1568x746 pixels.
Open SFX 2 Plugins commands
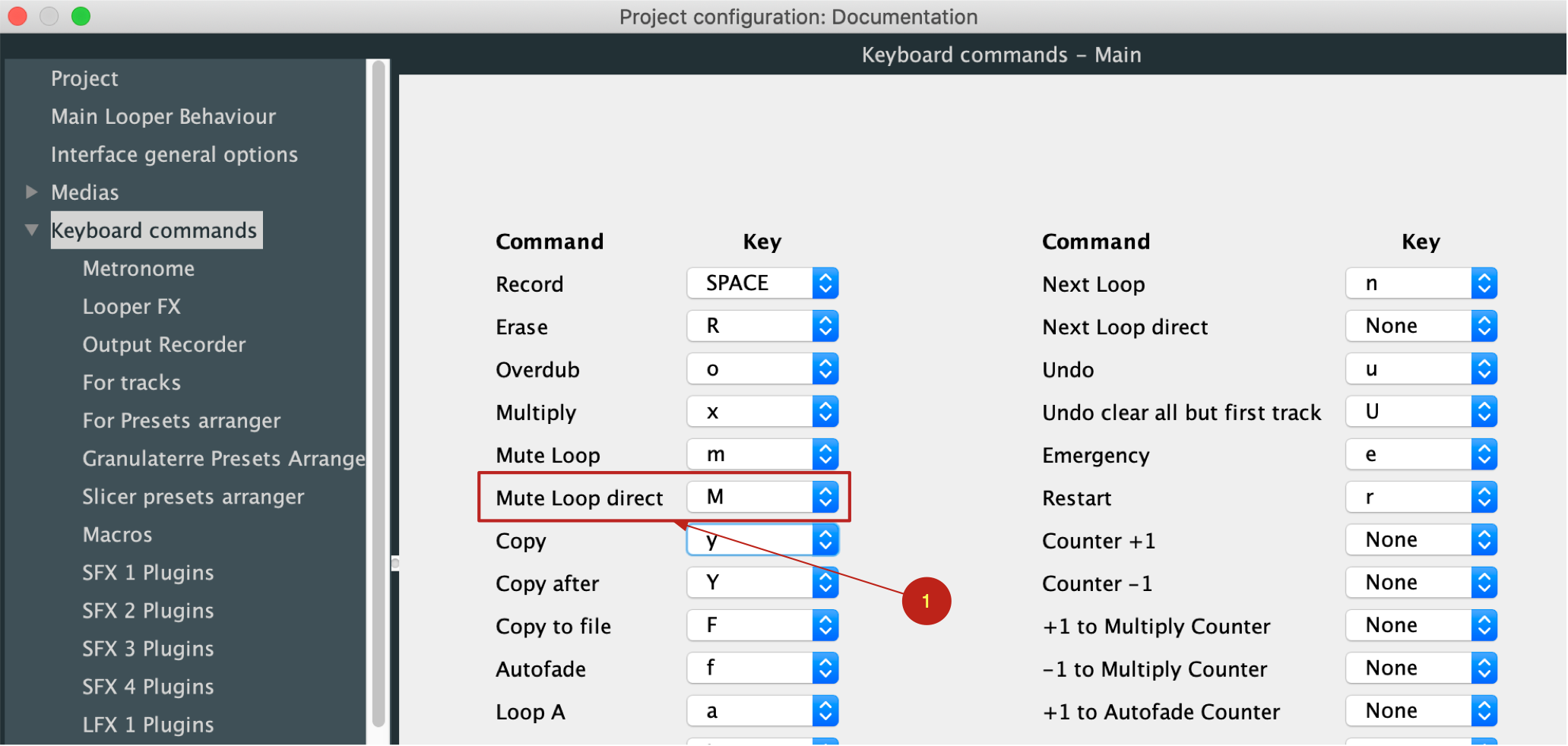148,610
